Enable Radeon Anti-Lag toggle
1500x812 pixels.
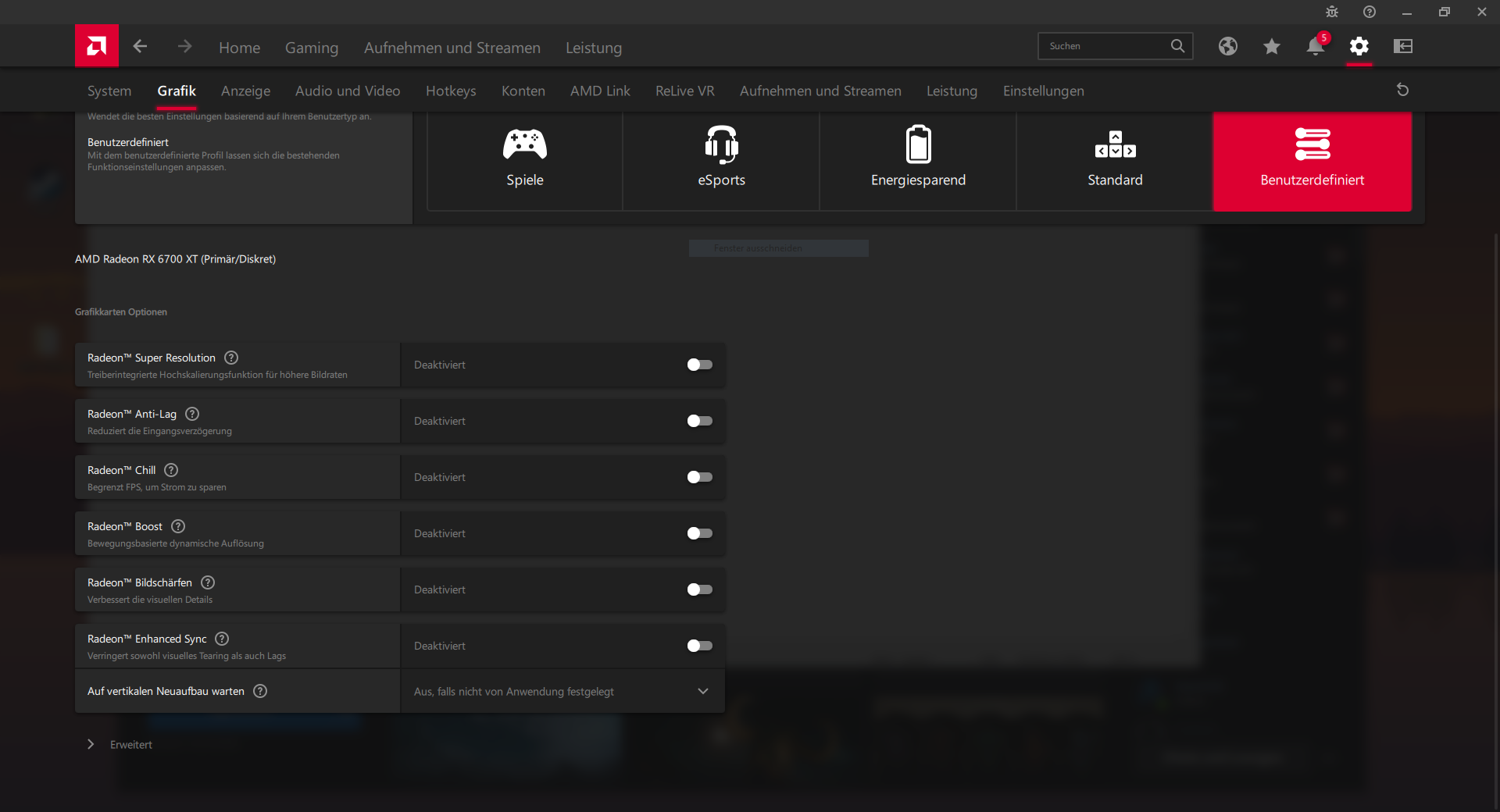click(x=699, y=421)
